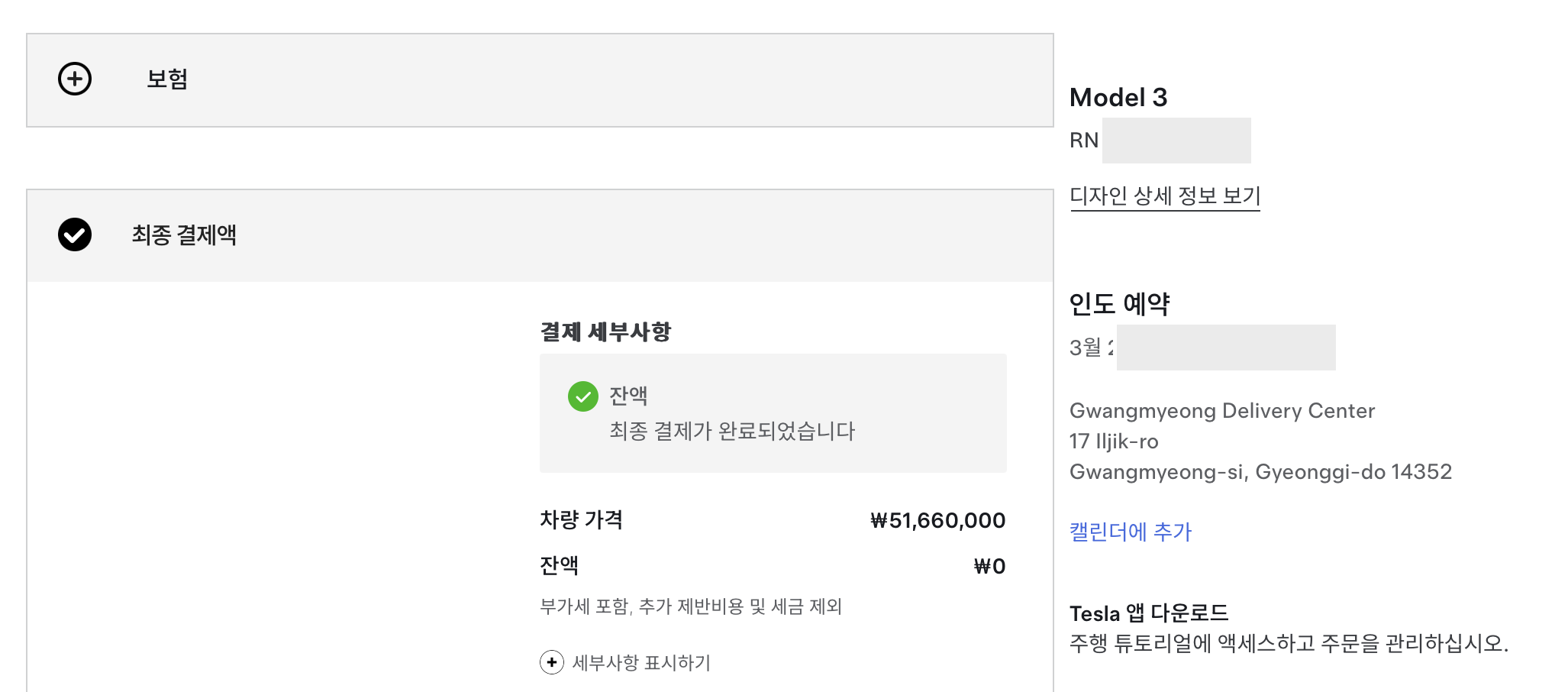The width and height of the screenshot is (1568, 692).
Task: Click the Tesla 앱 다운로드 heading
Action: 1148,613
